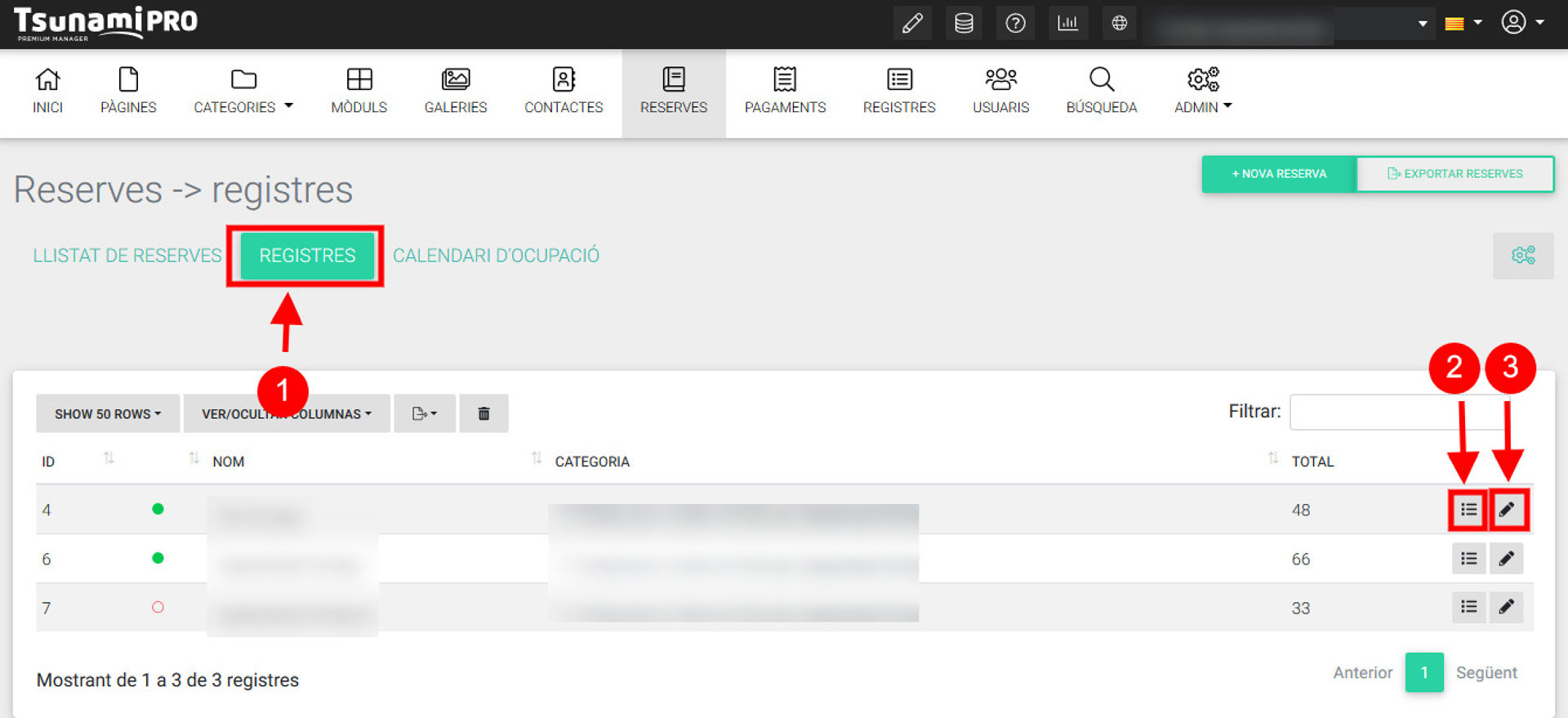Image resolution: width=1568 pixels, height=718 pixels.
Task: Click the Exportar Reserves button
Action: (1454, 174)
